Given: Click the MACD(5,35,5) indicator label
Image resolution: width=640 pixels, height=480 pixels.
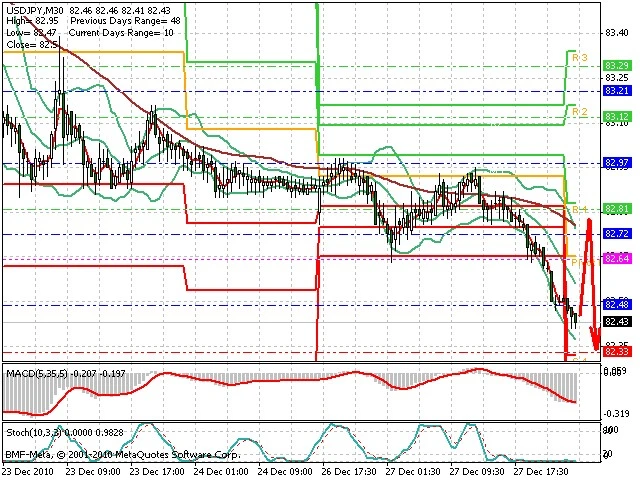Looking at the screenshot, I should (x=37, y=373).
